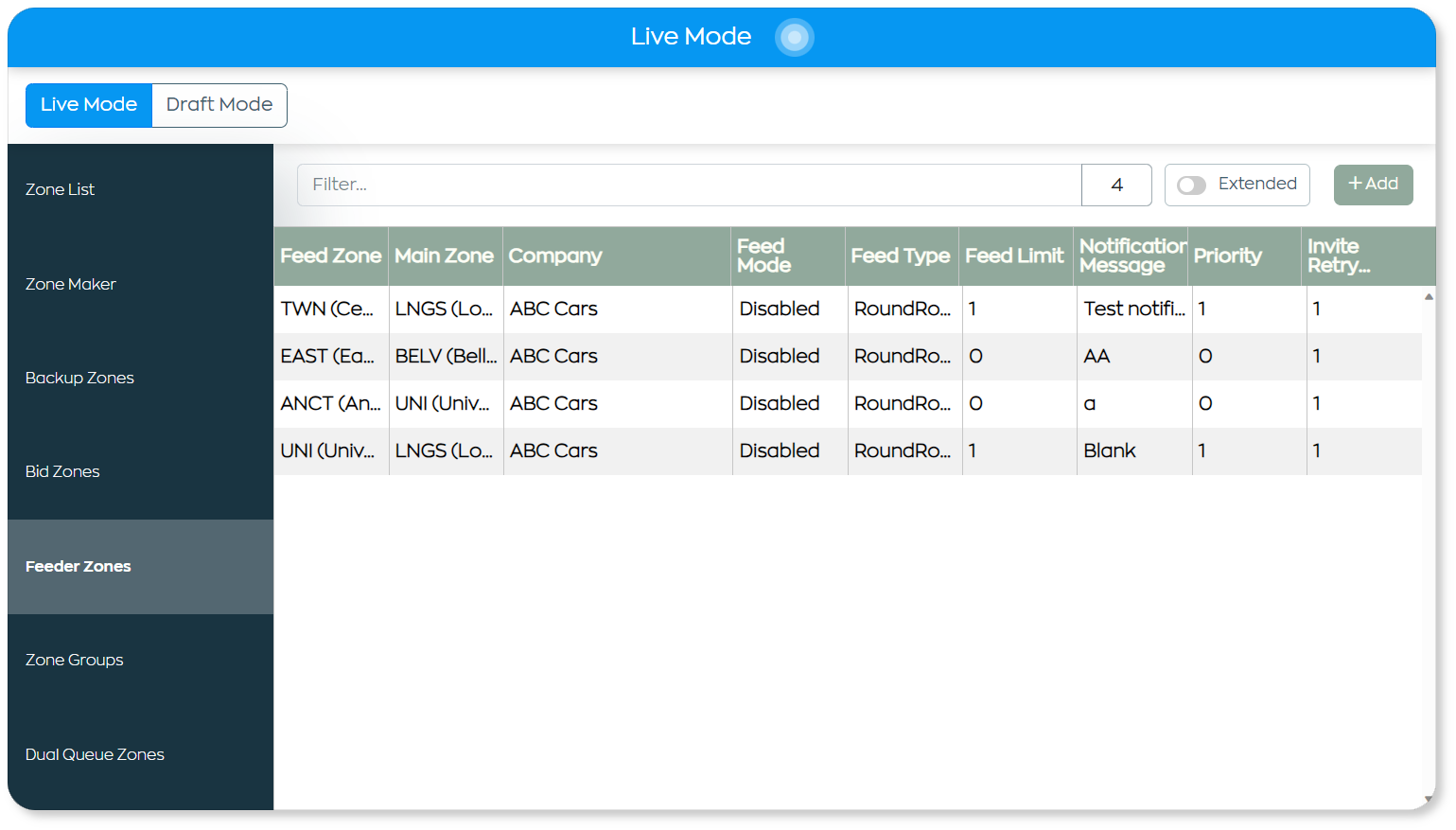Screen dimensions: 1456x830
Task: Click the +Add button
Action: tap(1373, 185)
